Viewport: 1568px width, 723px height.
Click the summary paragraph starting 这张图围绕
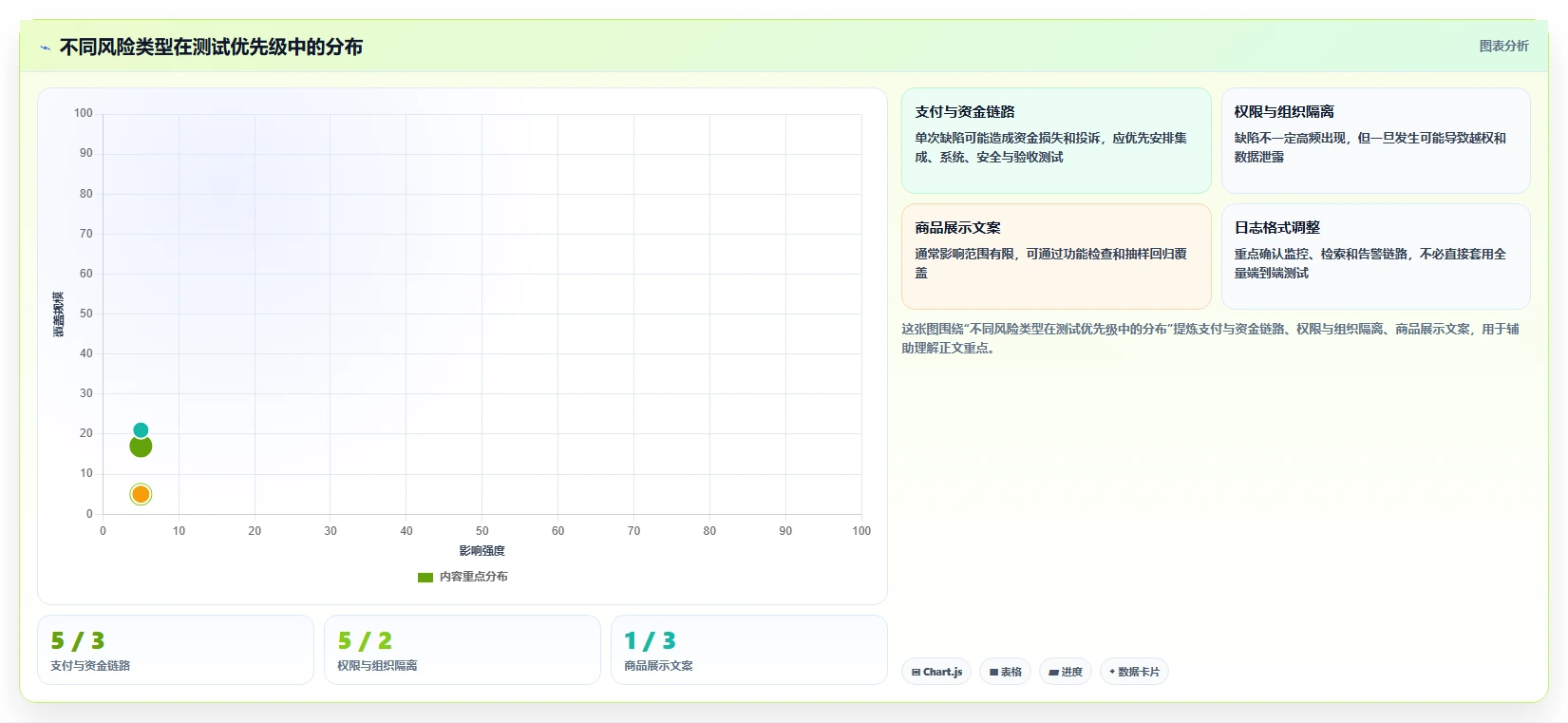point(1210,338)
